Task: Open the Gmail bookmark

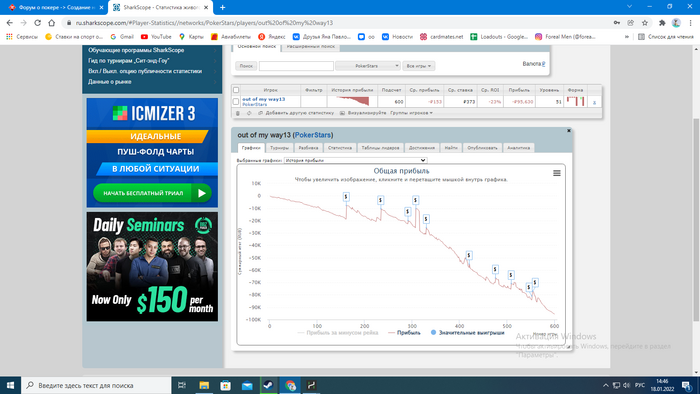Action: 122,37
